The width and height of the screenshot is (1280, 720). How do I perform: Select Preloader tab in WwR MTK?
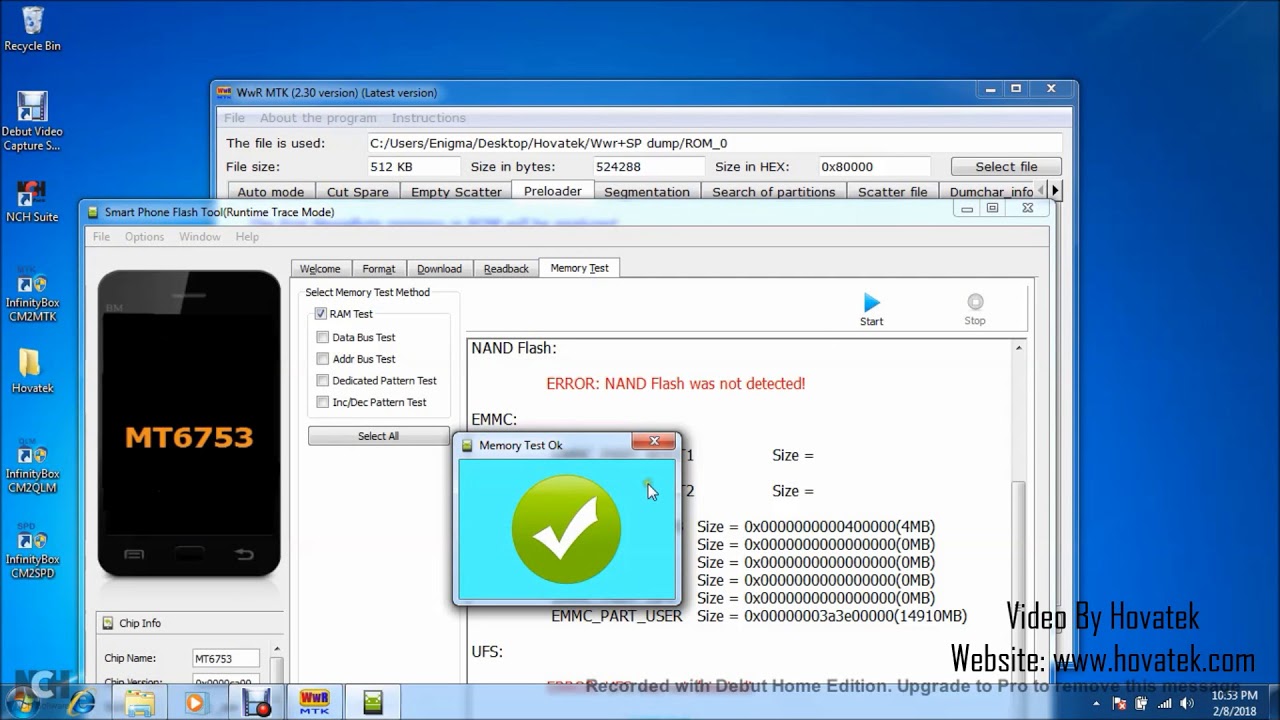pos(553,191)
